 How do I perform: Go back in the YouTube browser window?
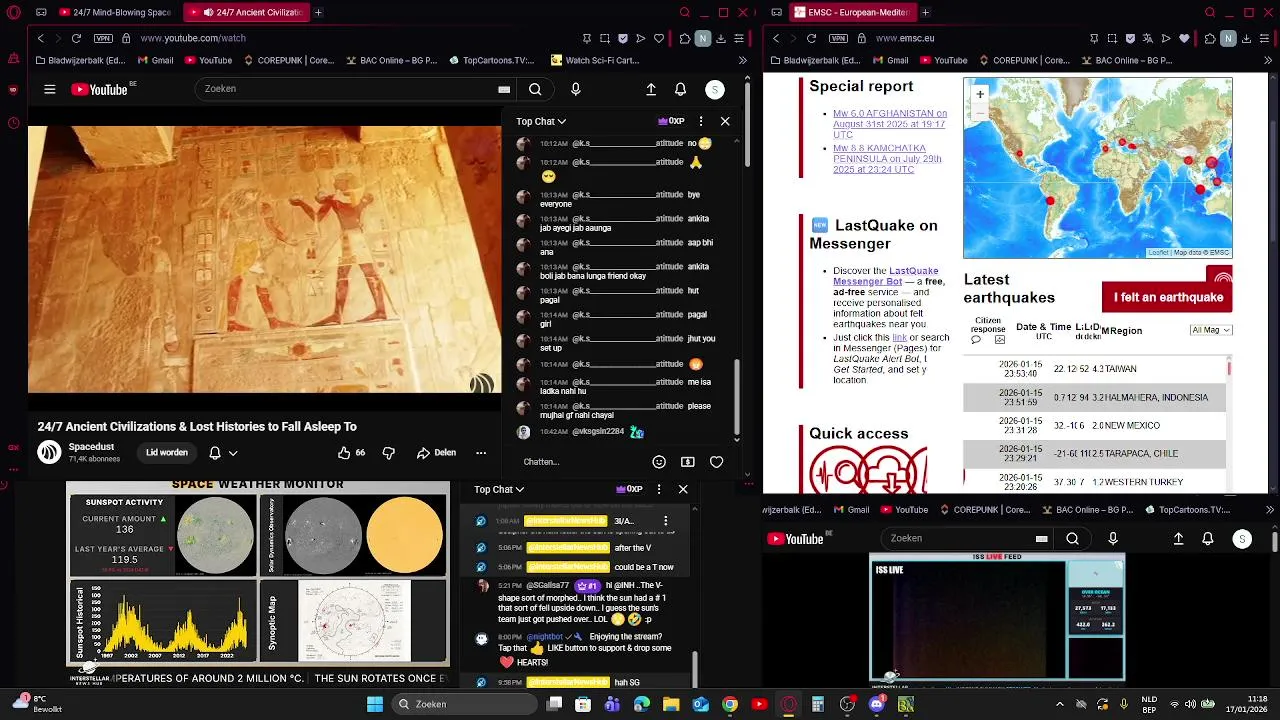[x=40, y=38]
